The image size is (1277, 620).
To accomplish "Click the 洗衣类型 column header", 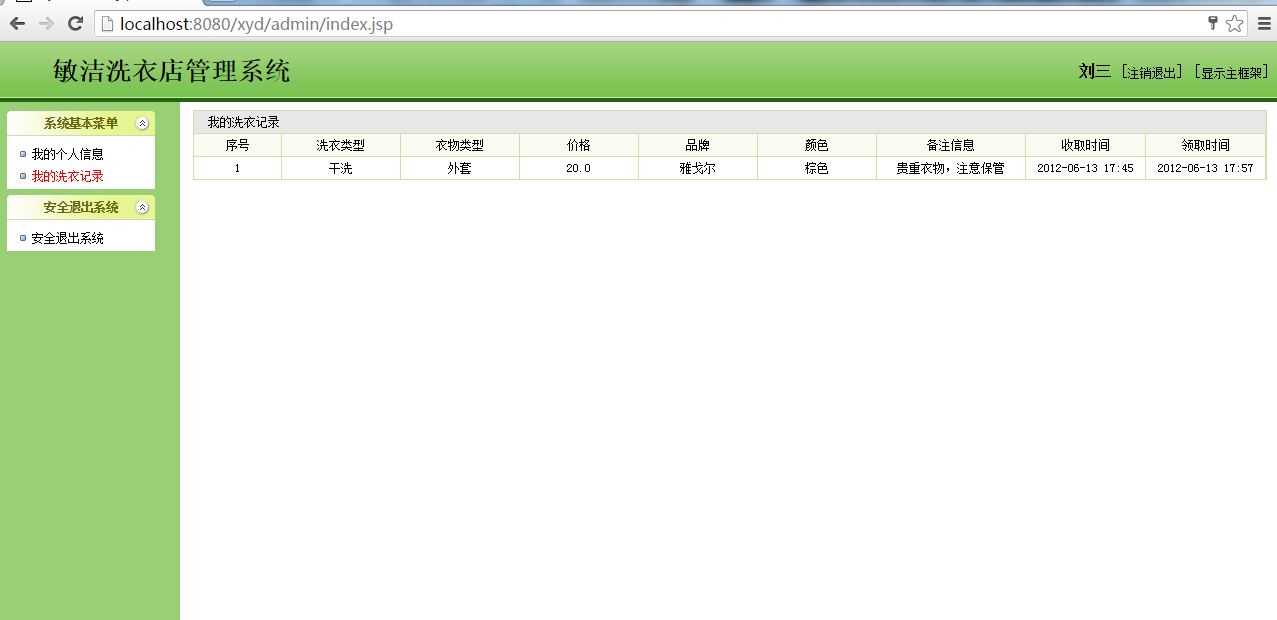I will coord(341,146).
